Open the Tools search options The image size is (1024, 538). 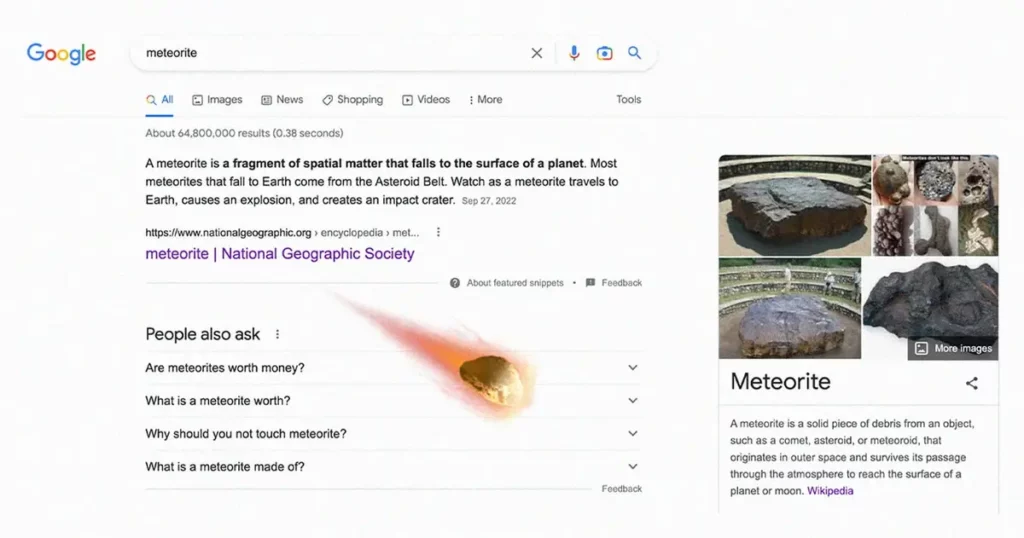pyautogui.click(x=628, y=99)
